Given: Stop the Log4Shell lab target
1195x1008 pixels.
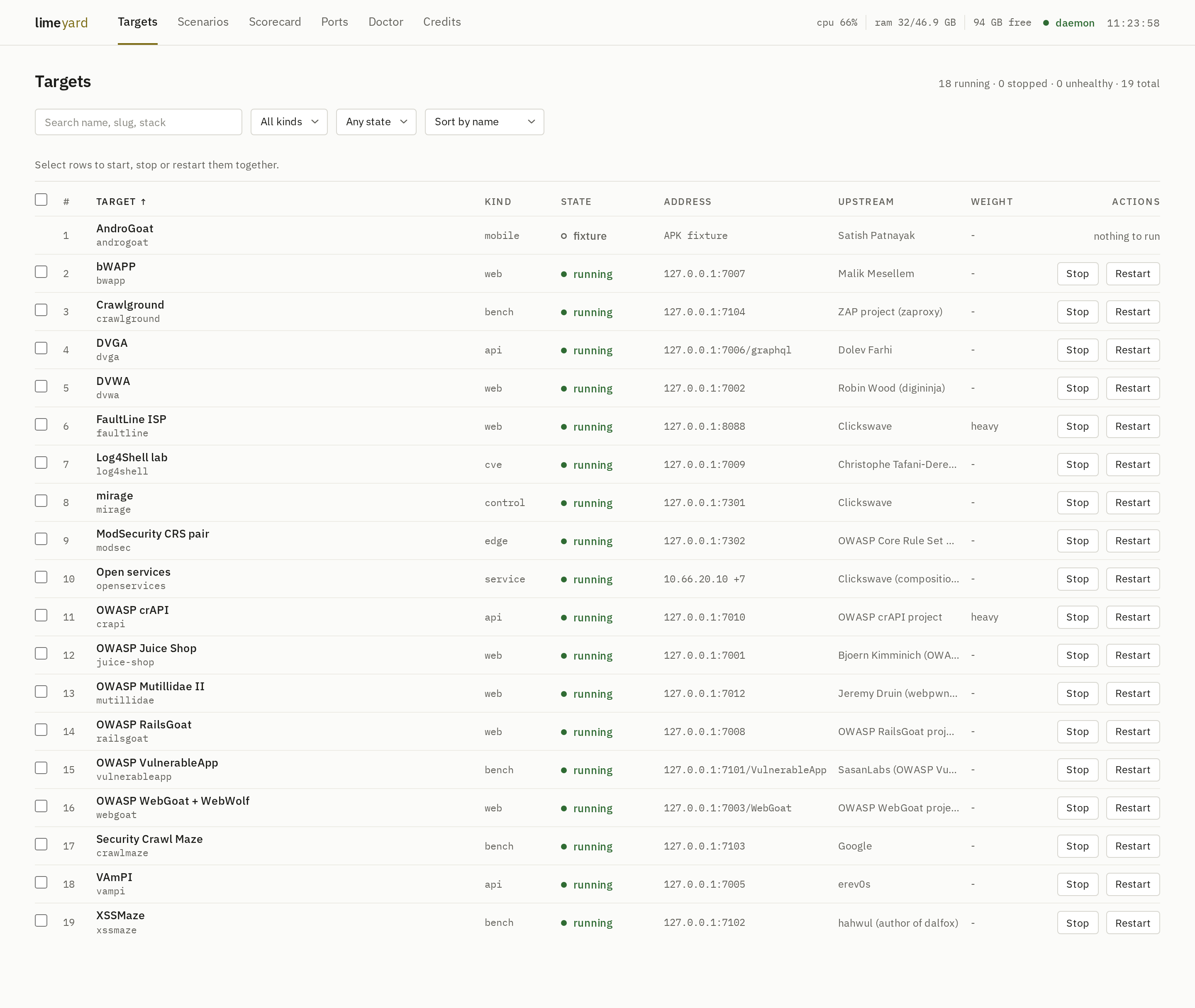Looking at the screenshot, I should (x=1077, y=465).
